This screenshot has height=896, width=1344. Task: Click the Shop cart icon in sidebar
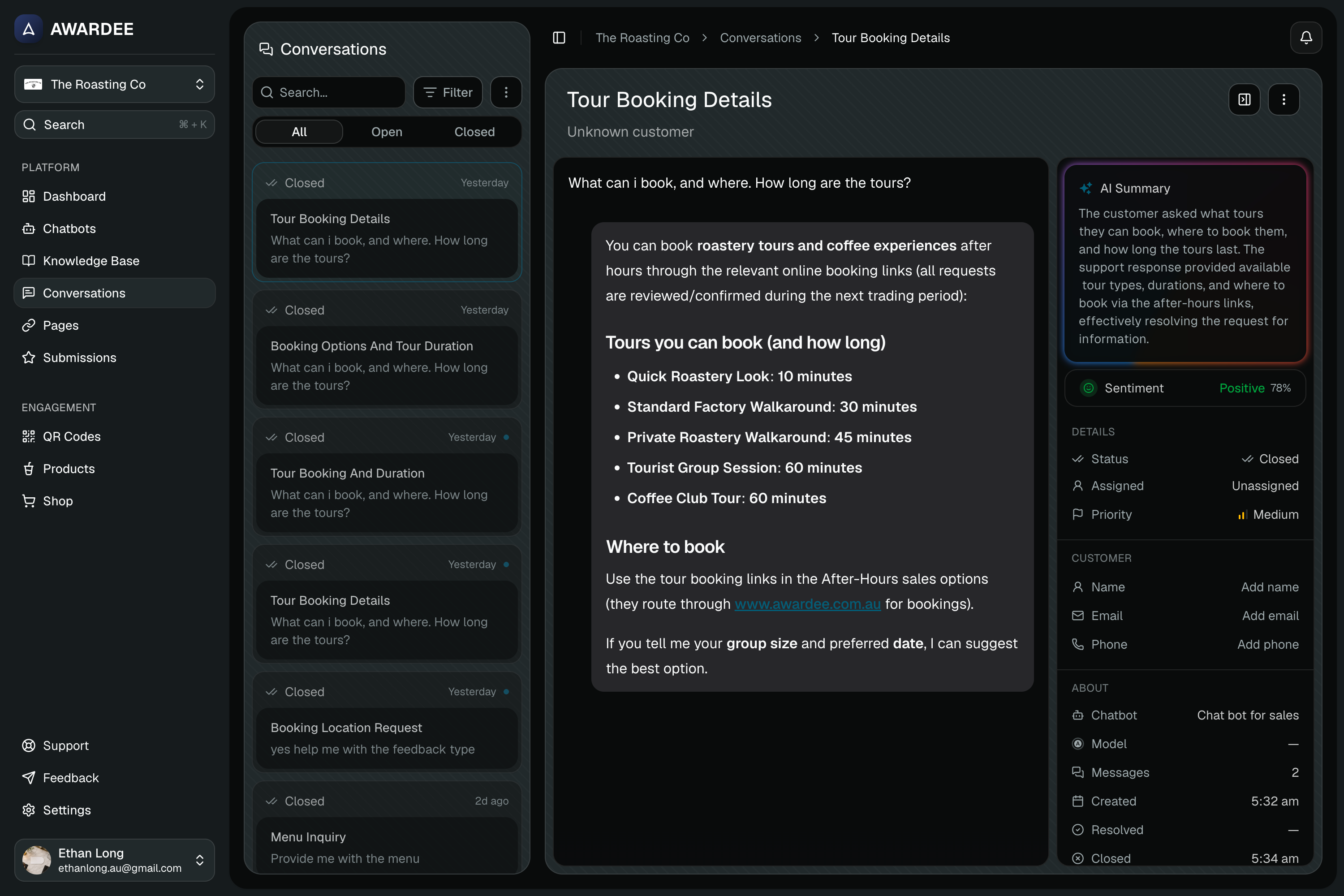[x=29, y=501]
